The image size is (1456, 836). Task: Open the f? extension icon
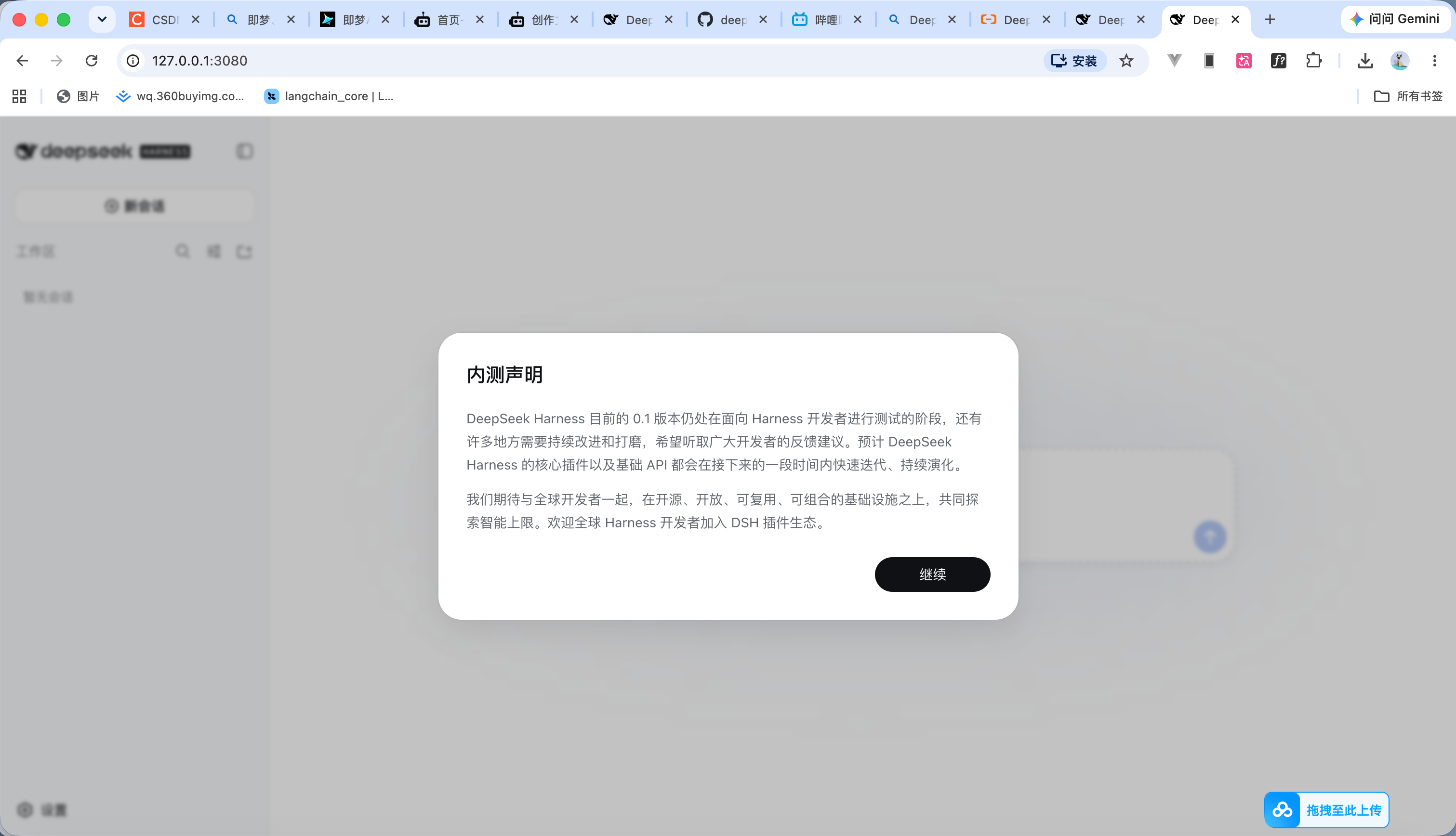pyautogui.click(x=1279, y=61)
